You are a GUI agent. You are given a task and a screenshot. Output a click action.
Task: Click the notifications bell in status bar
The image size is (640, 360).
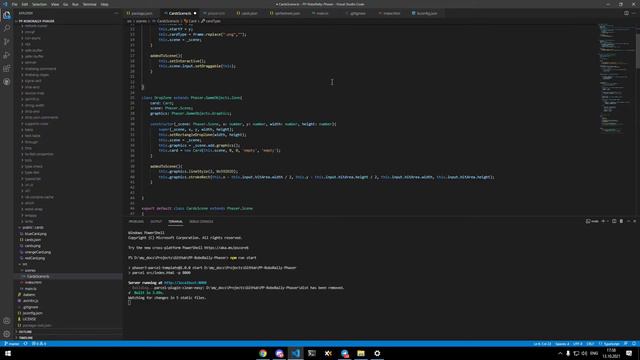[x=634, y=344]
